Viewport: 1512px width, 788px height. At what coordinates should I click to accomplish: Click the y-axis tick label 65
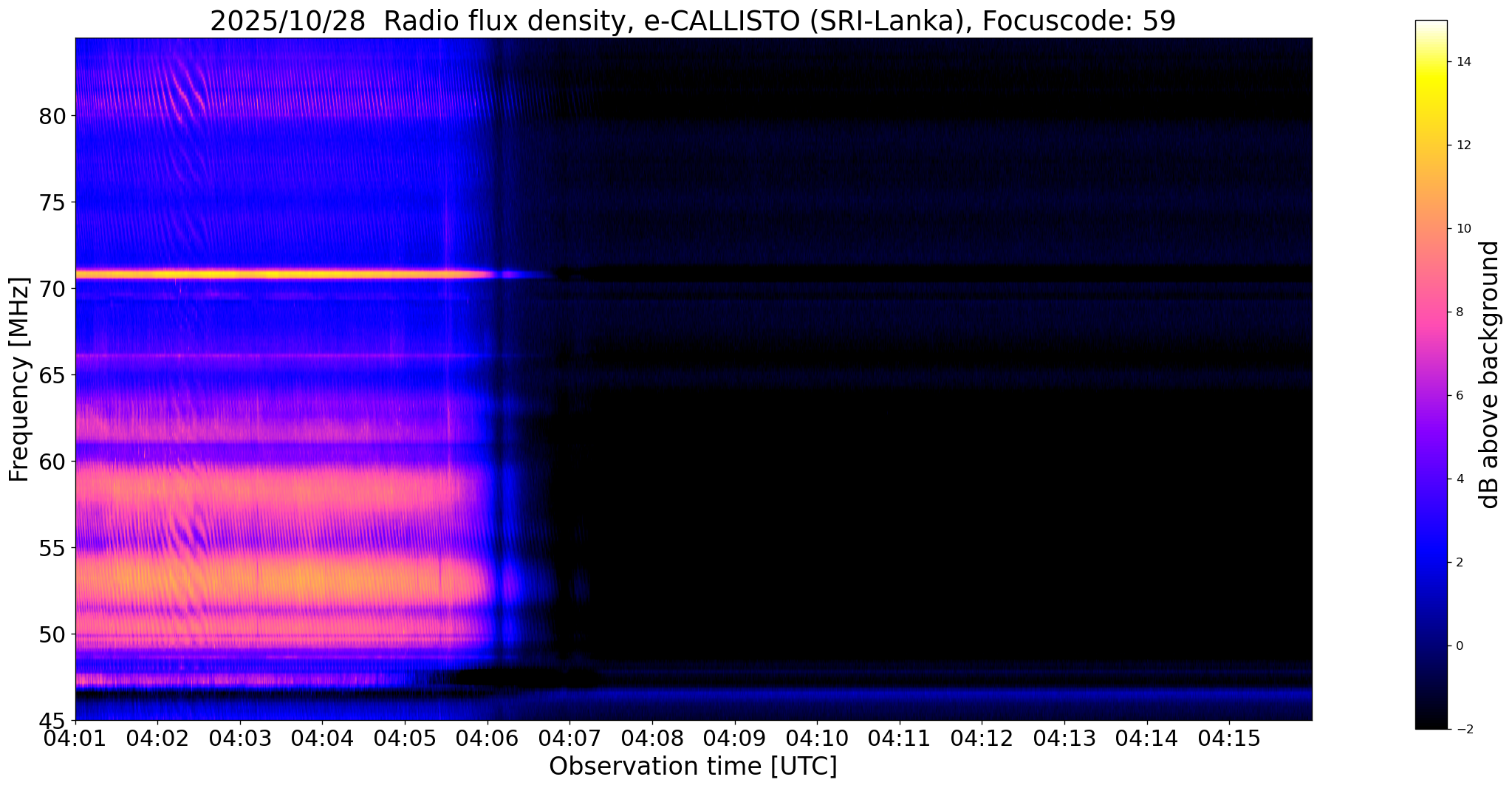pos(52,374)
